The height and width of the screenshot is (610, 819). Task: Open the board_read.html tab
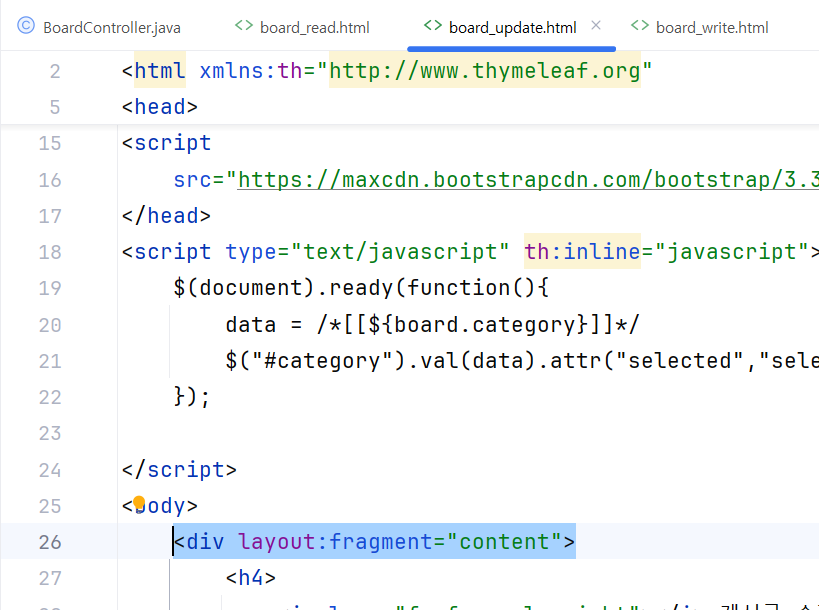click(302, 27)
